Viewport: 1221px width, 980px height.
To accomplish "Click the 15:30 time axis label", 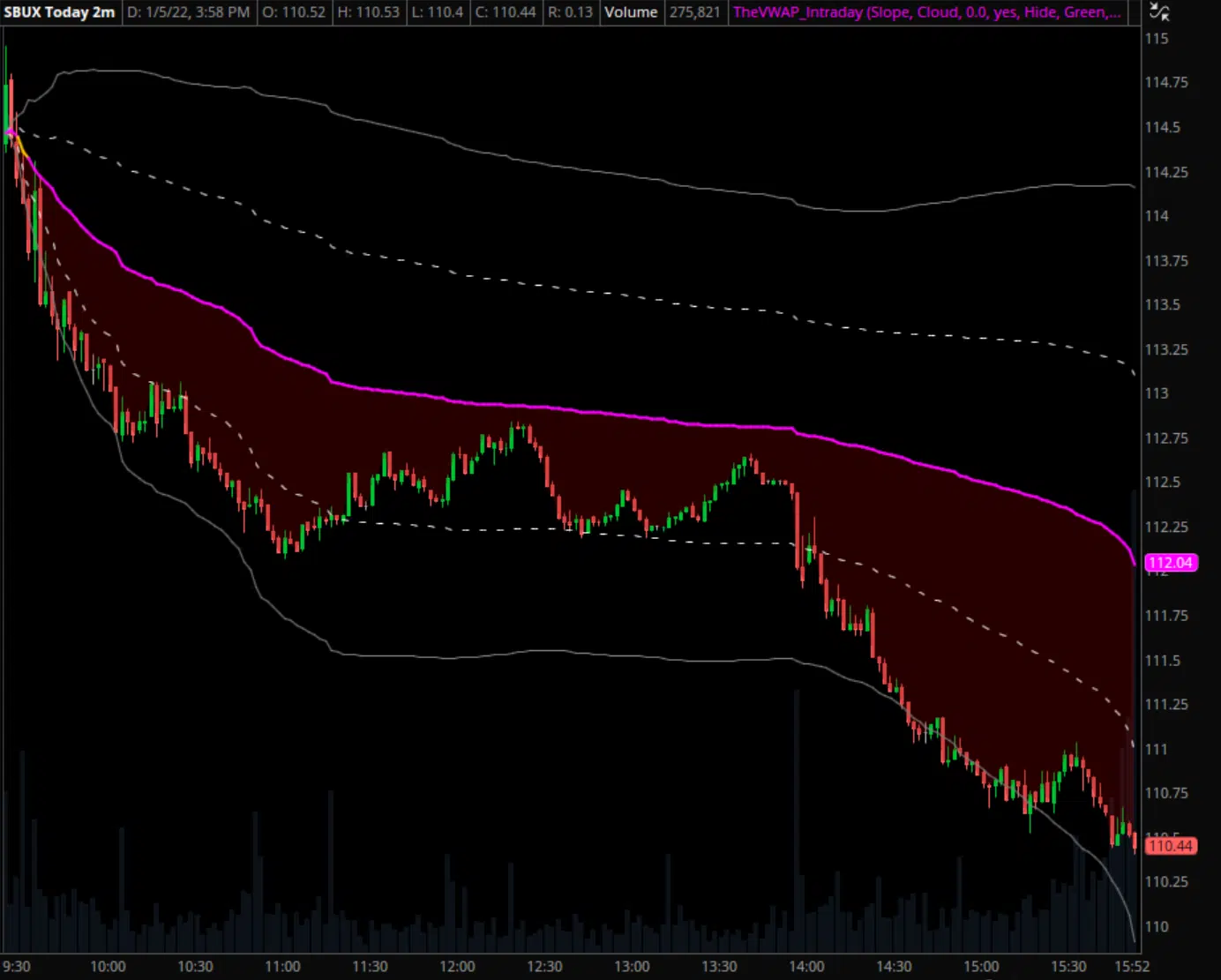I will pyautogui.click(x=1068, y=967).
